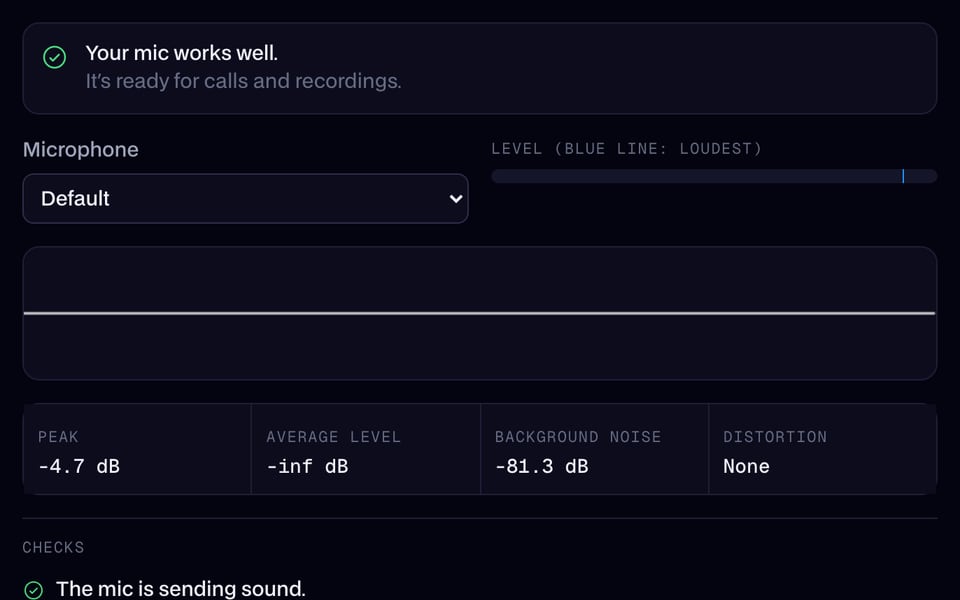Click the green checkmark beside Your mic works well
The image size is (960, 600).
point(54,58)
